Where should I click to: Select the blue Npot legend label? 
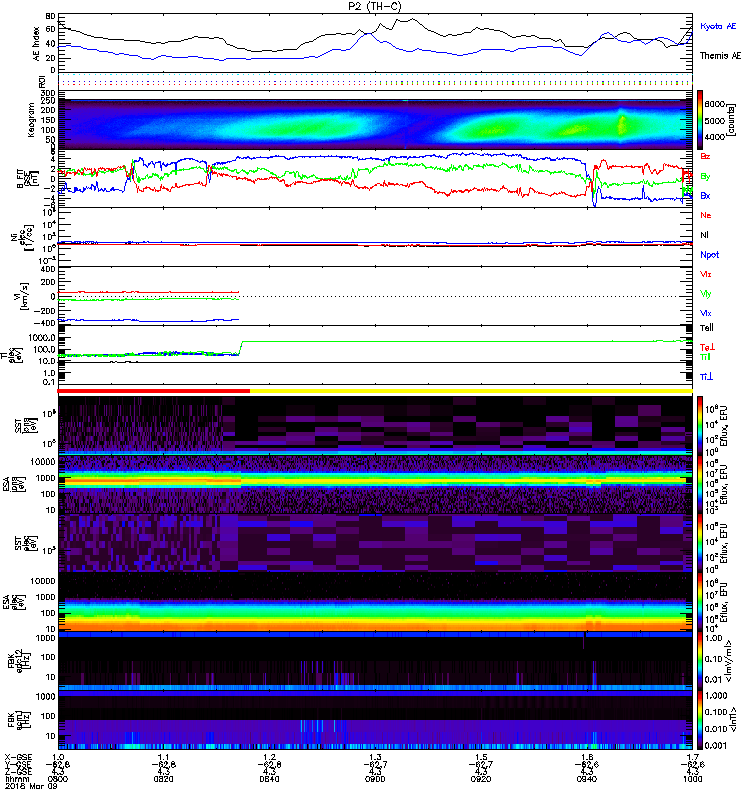[x=709, y=255]
